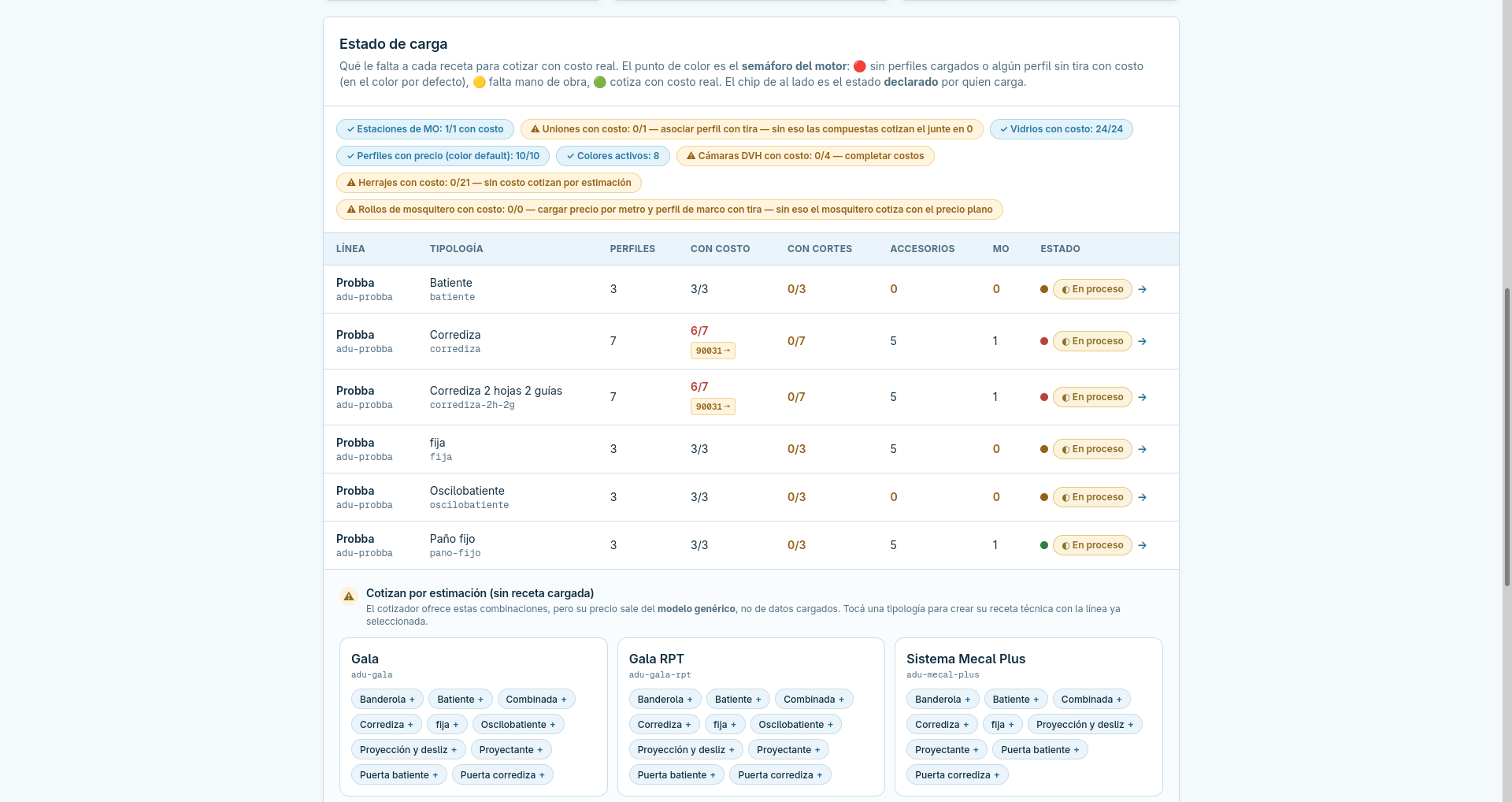Click the page vertical scrollbar thumb
The height and width of the screenshot is (802, 1512).
point(1507,437)
